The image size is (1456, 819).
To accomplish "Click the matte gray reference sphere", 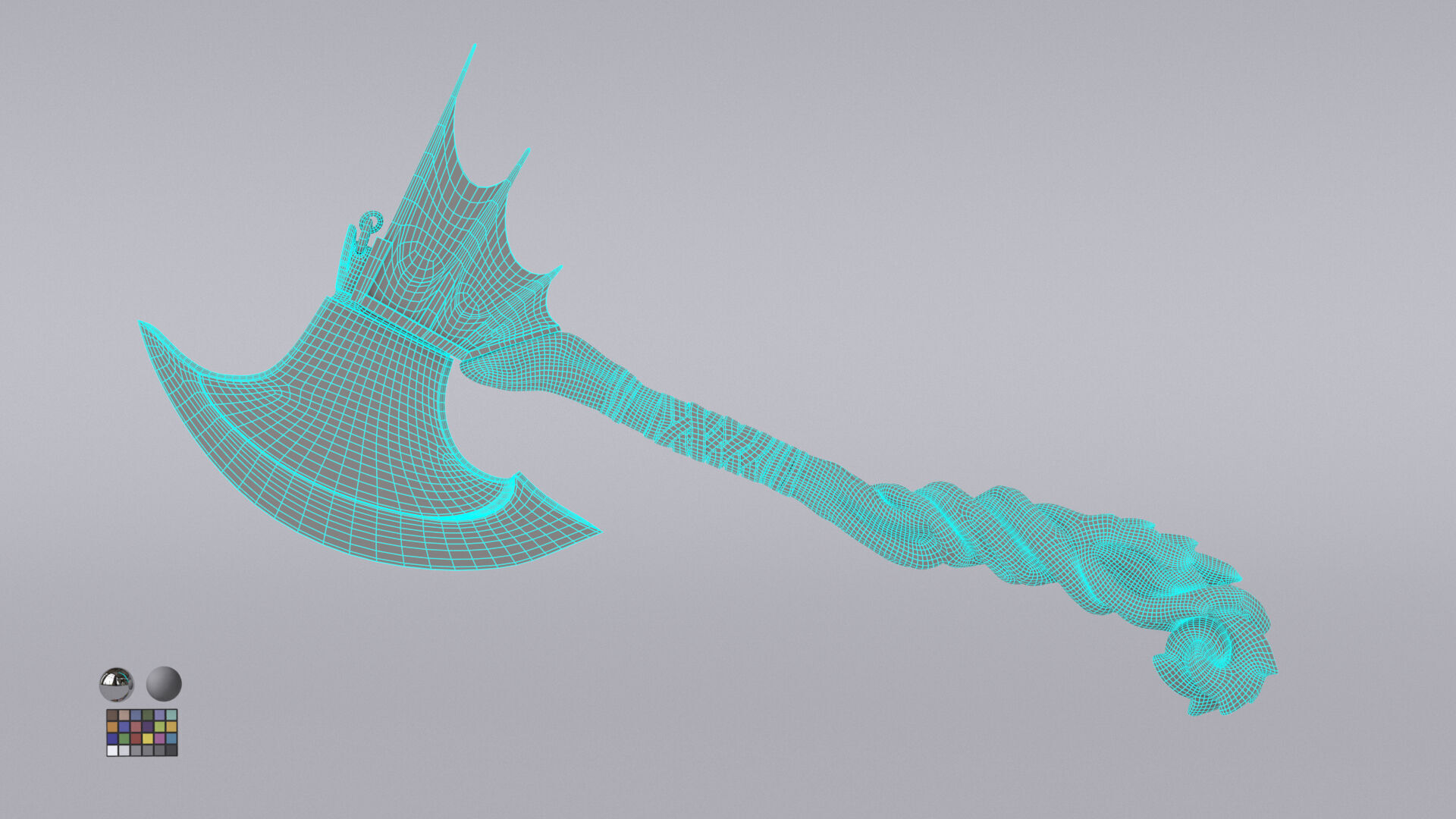I will click(x=164, y=684).
